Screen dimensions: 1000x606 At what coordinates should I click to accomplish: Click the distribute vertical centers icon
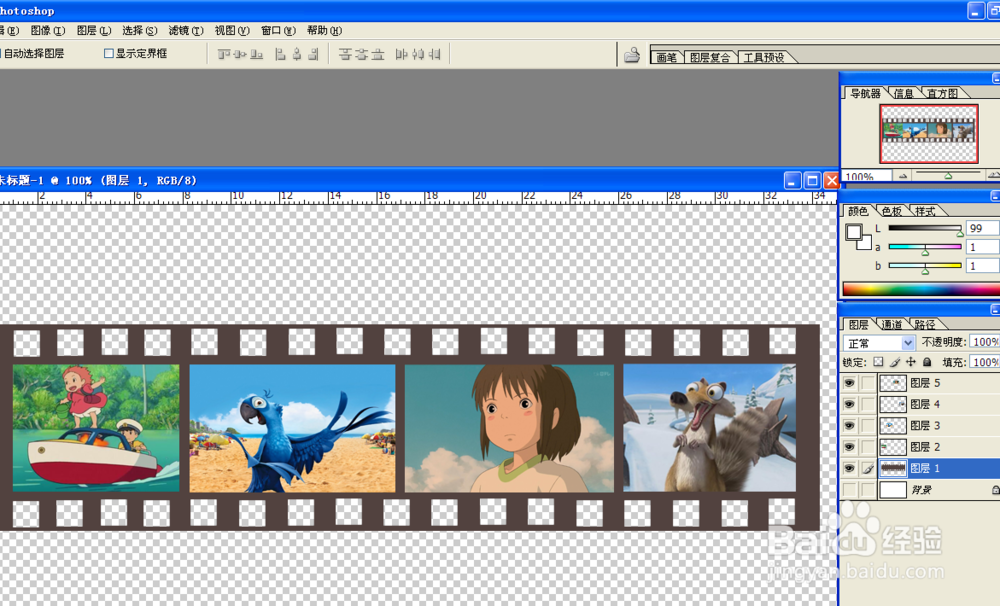tap(362, 54)
